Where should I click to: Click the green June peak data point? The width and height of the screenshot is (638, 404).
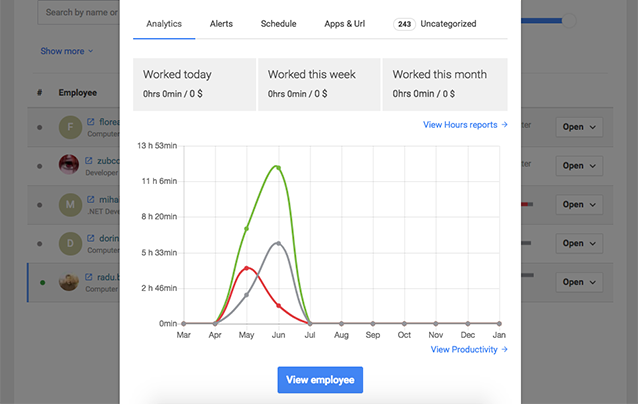pos(278,168)
